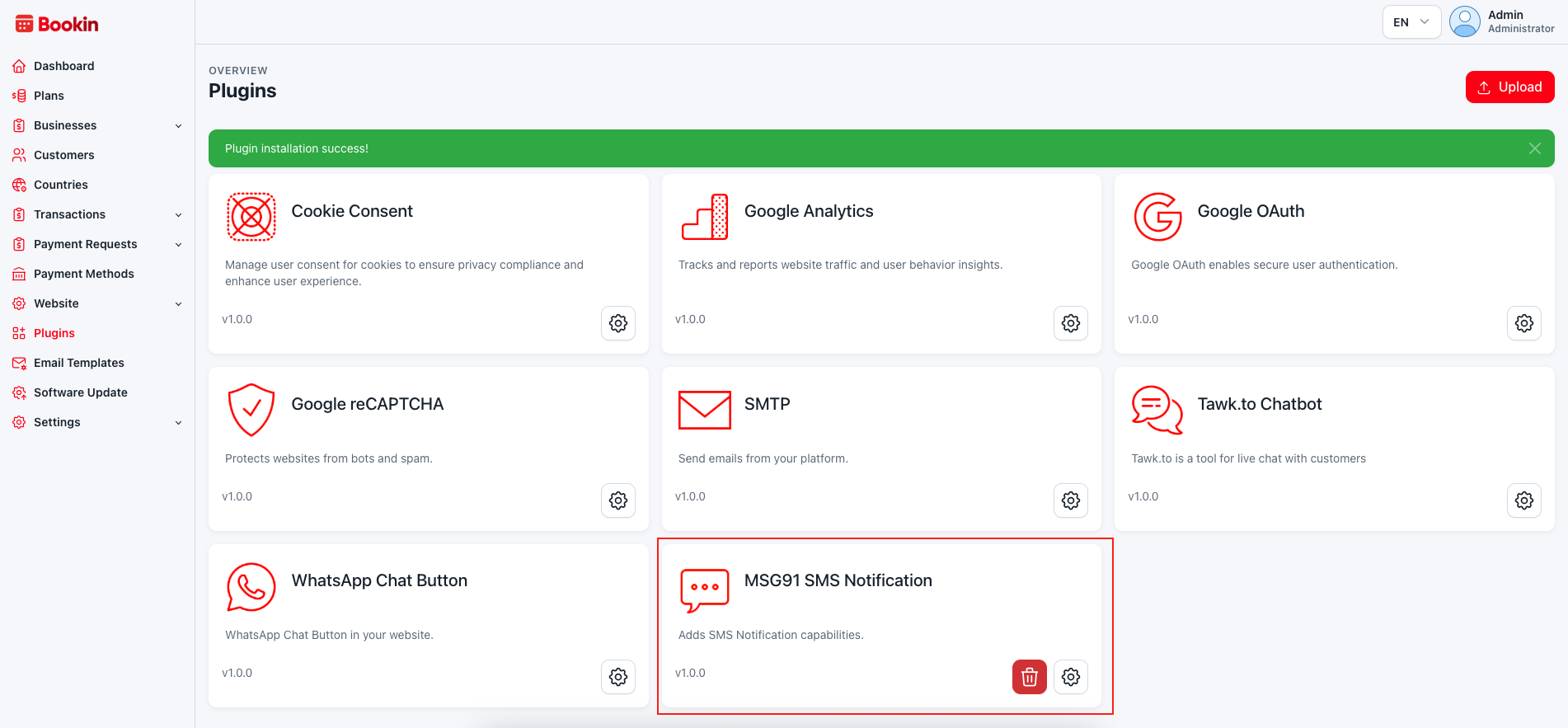The width and height of the screenshot is (1568, 728).
Task: Expand the Settings submenu chevron
Action: pyautogui.click(x=179, y=423)
